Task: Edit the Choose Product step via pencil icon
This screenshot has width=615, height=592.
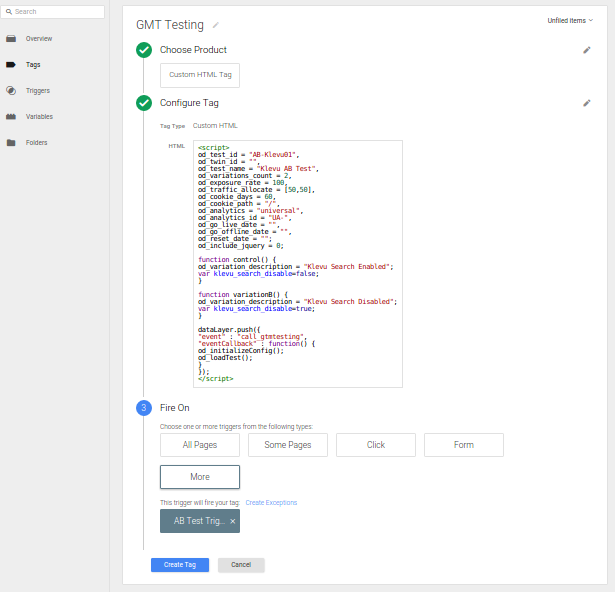Action: tap(587, 49)
